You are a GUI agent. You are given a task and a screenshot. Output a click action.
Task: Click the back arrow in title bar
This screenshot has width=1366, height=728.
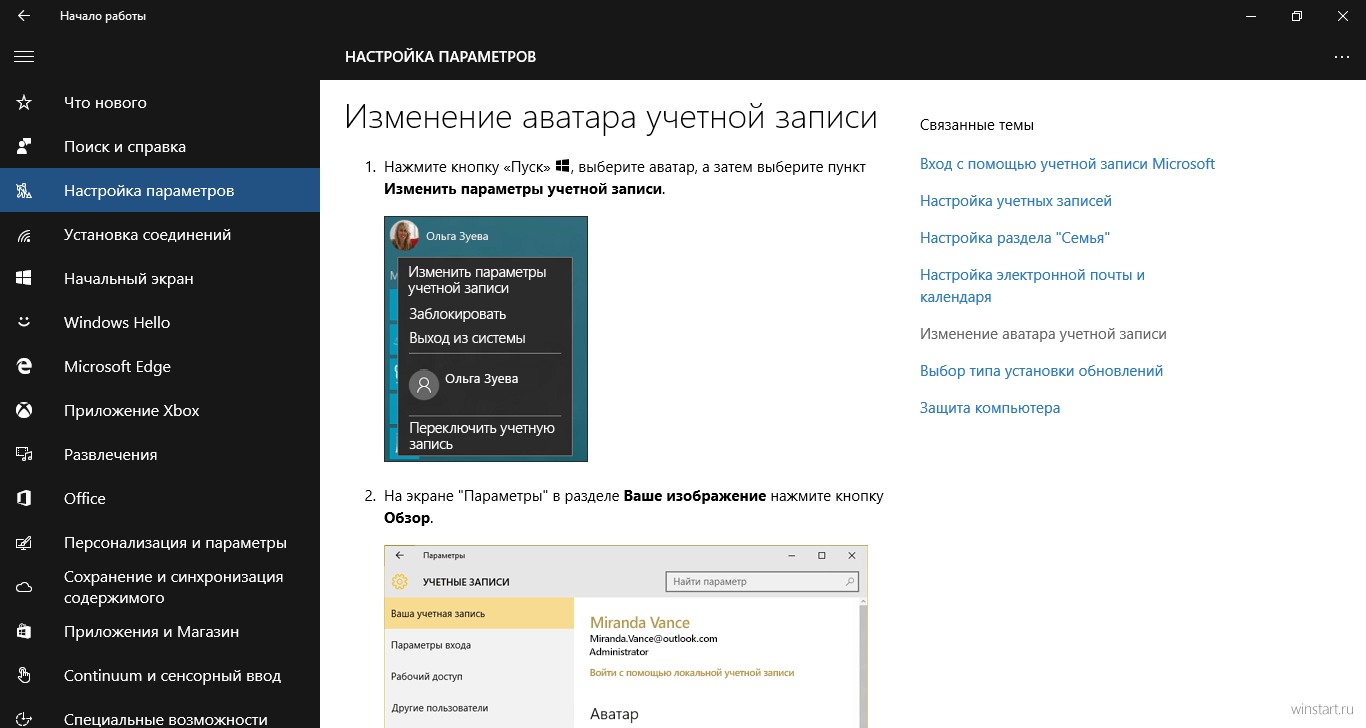23,16
